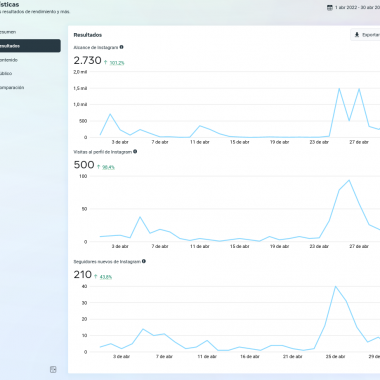This screenshot has width=380, height=380.
Task: Click the calendar icon by date range
Action: point(330,7)
